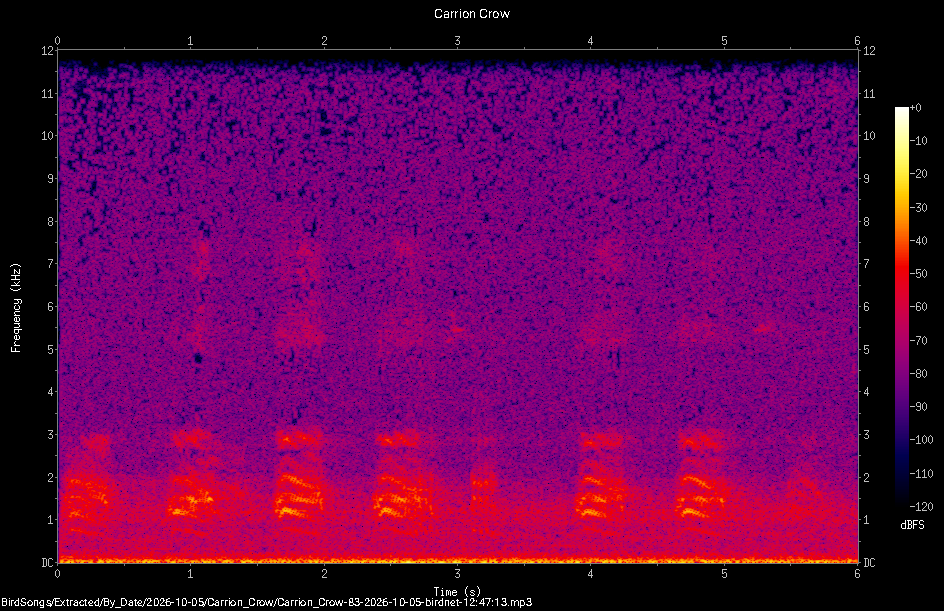This screenshot has height=611, width=944.
Task: Click the '2' tick on bottom time axis
Action: coord(324,574)
